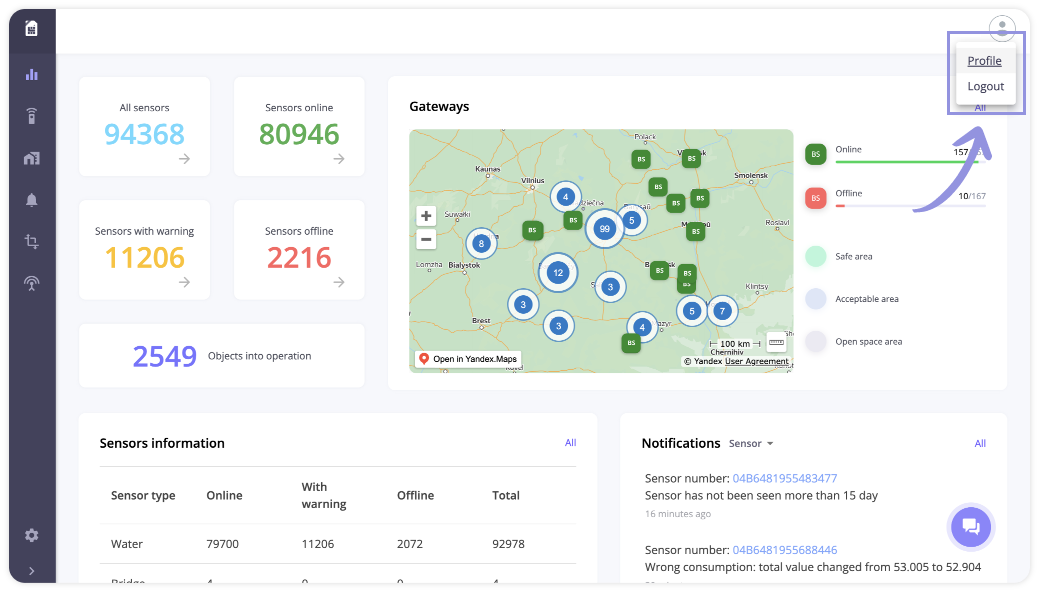
Task: Click the With warning column header
Action: 323,495
